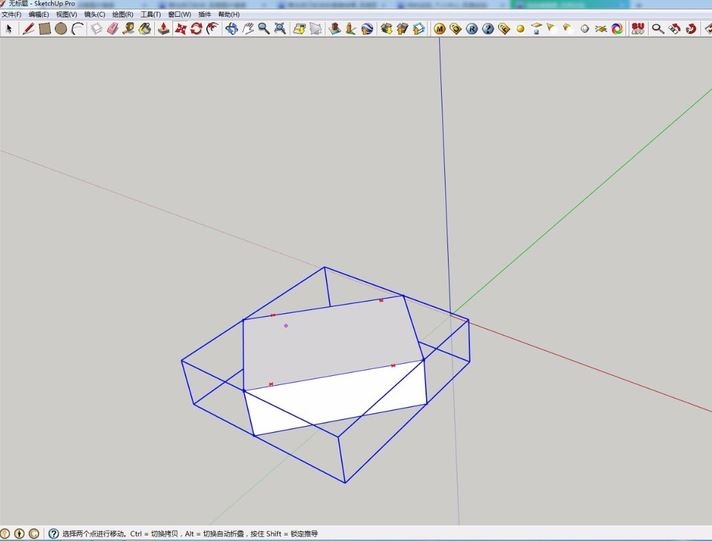
Task: Click the status bar help question icon
Action: pos(53,533)
